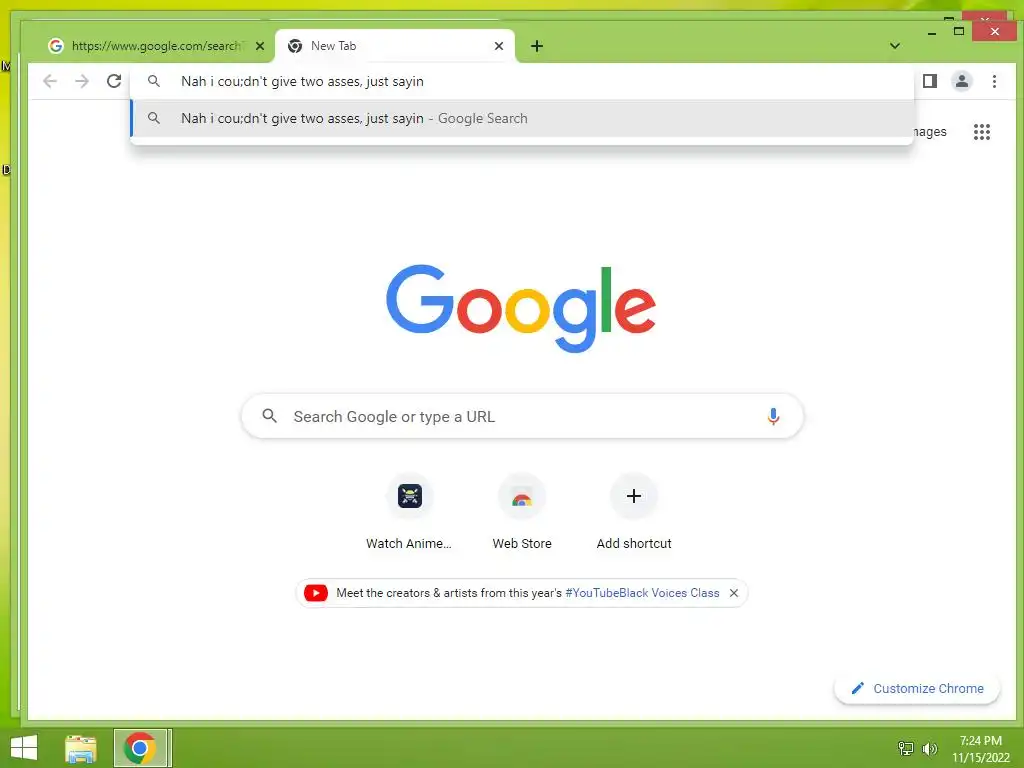
Task: Expand the tab search chevron
Action: (x=895, y=46)
